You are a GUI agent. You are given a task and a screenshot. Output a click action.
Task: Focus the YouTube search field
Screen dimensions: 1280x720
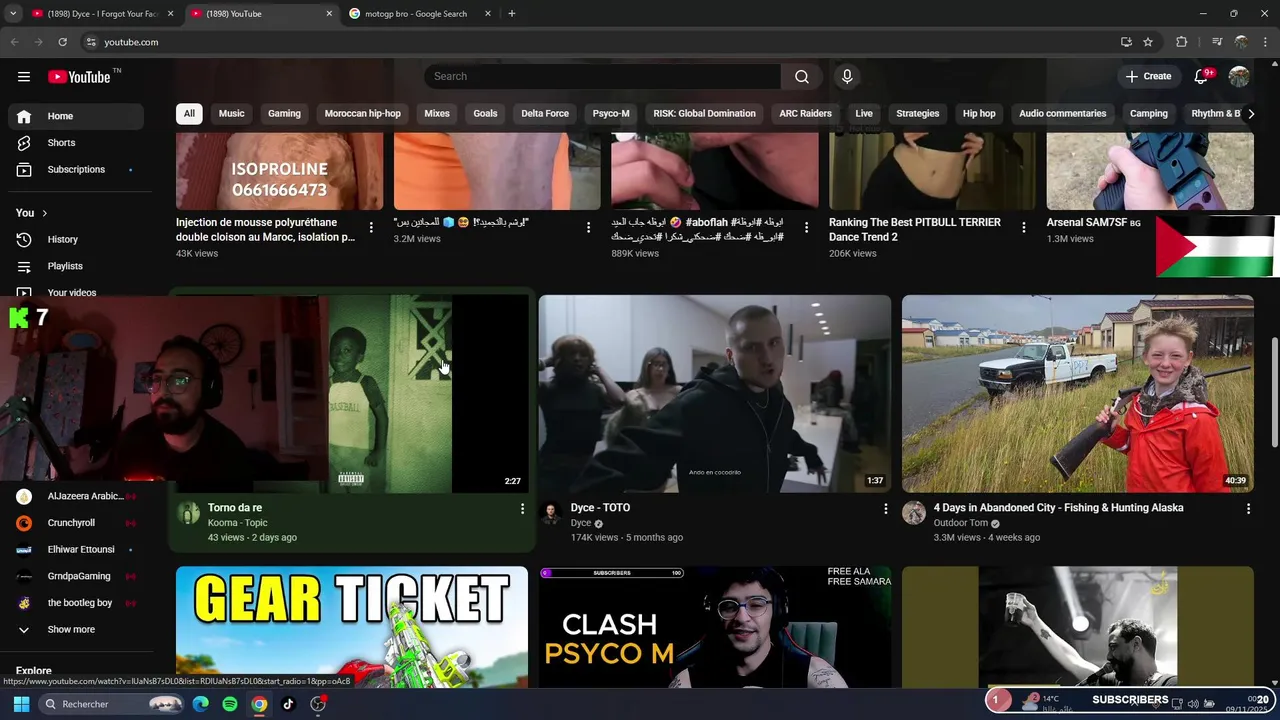pos(603,77)
